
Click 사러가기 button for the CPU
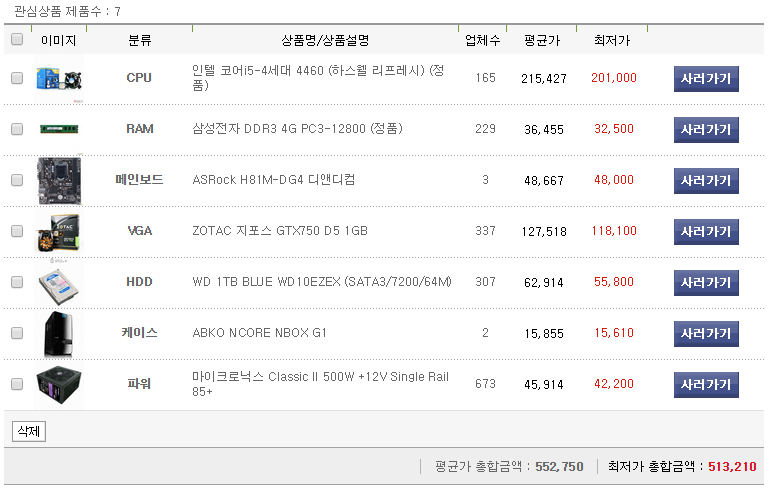click(x=706, y=78)
